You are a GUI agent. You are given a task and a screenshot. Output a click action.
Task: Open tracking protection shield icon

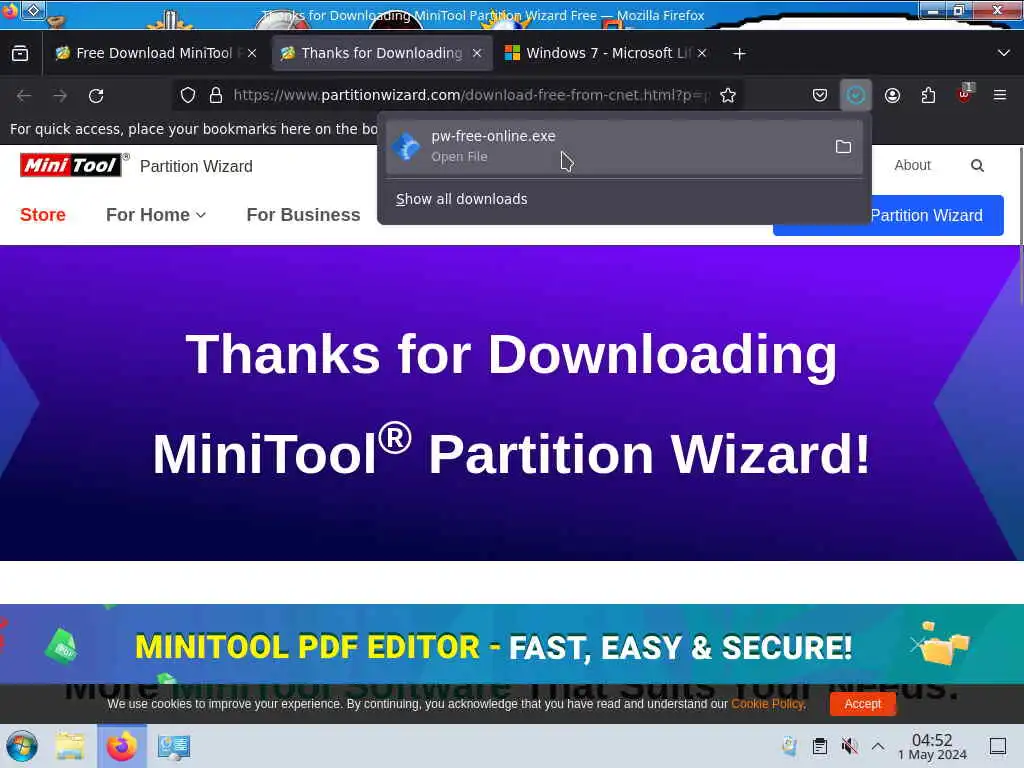(x=188, y=95)
